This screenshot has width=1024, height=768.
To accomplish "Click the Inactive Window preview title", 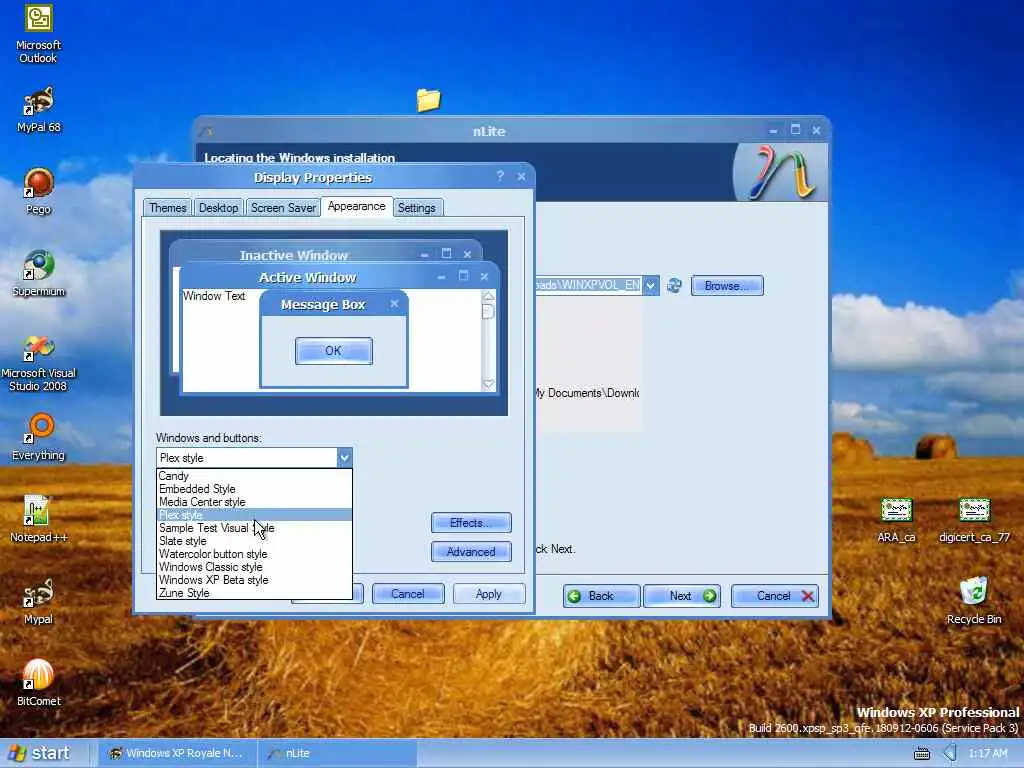I will [x=294, y=255].
